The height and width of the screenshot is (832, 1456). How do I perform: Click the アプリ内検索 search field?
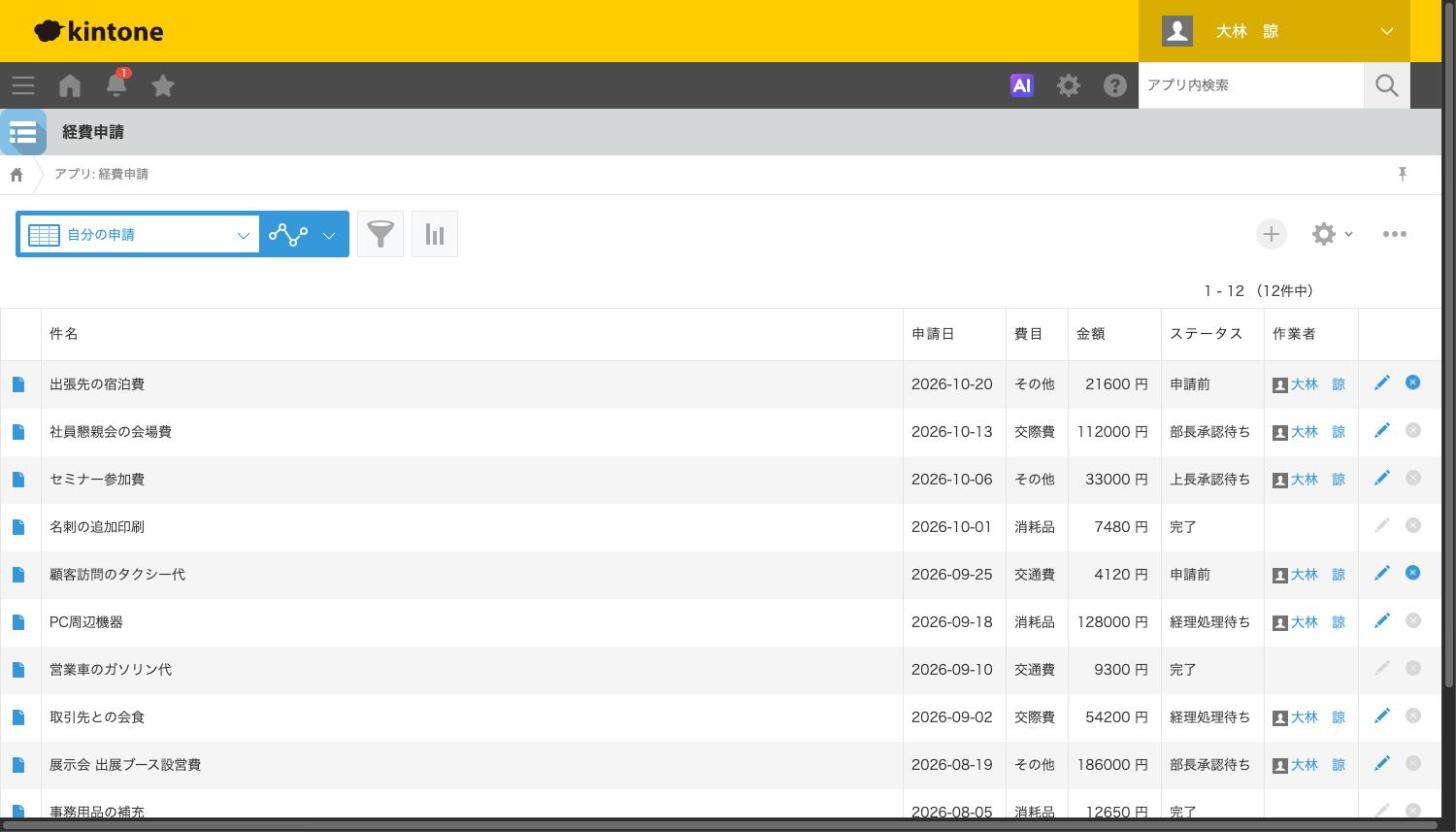(1250, 86)
